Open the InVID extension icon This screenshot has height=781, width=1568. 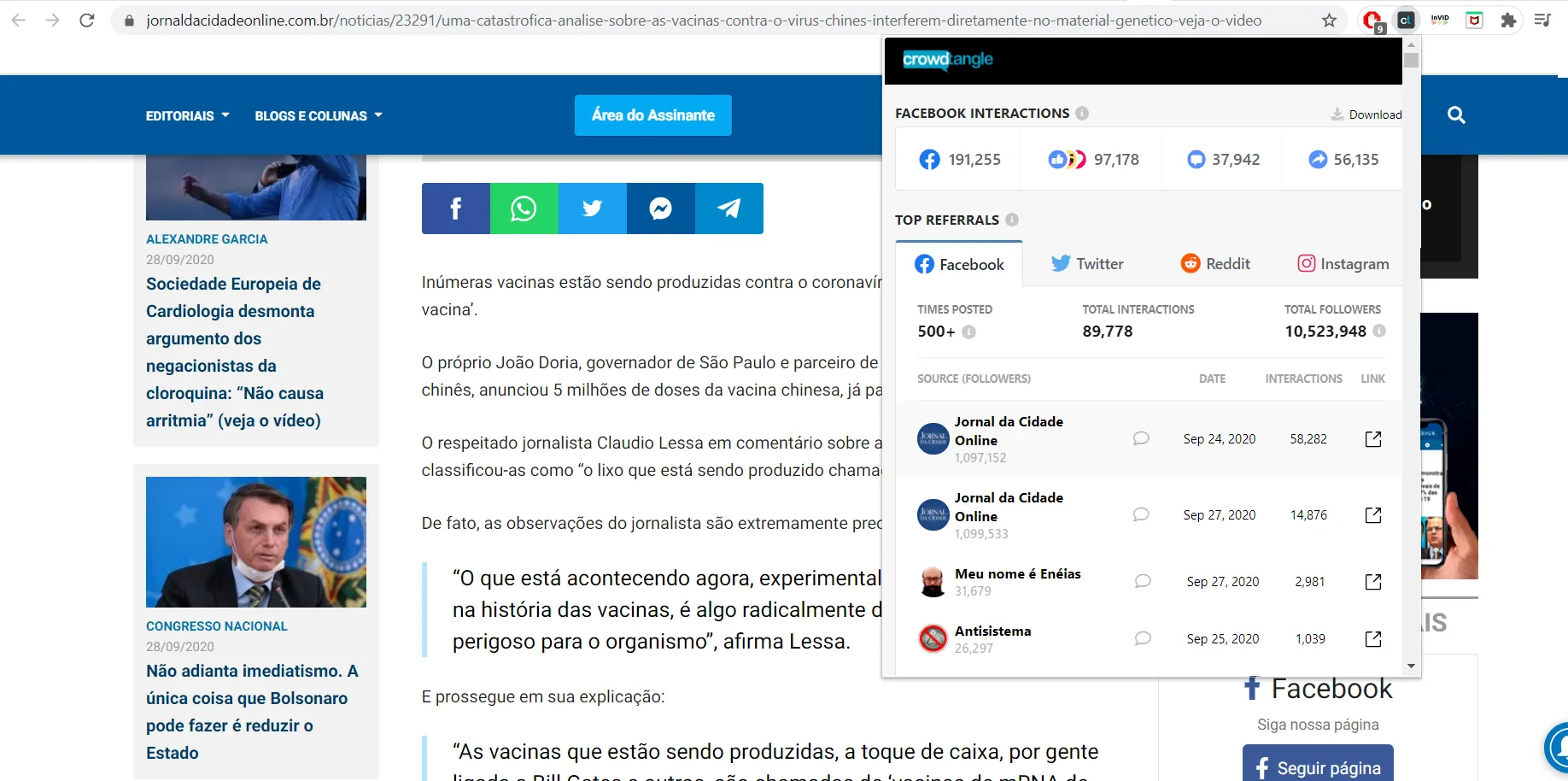click(1440, 20)
